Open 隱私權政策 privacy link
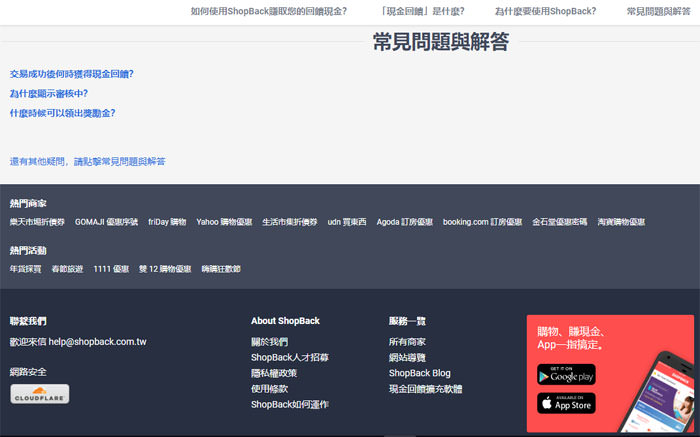Viewport: 700px width, 437px height. coord(274,373)
